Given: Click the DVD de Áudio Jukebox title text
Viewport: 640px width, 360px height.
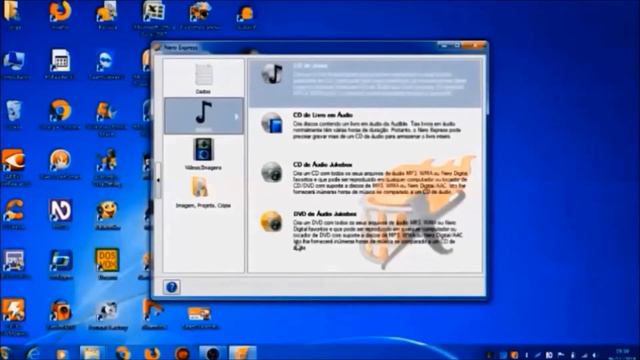Looking at the screenshot, I should pyautogui.click(x=325, y=214).
